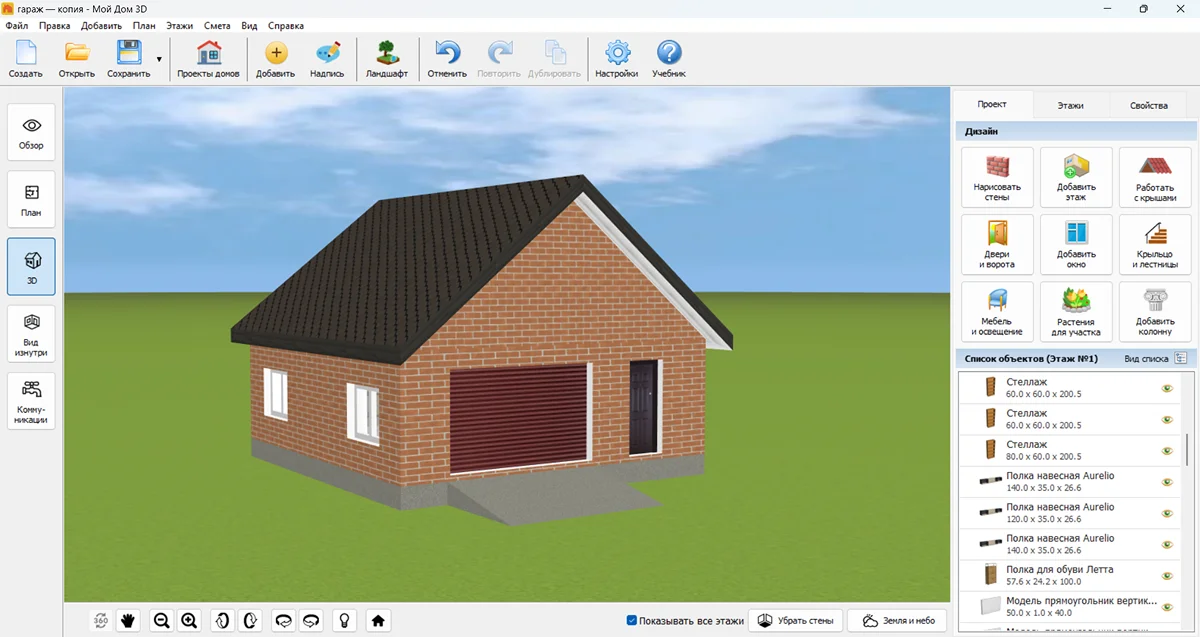Open the Проекты домов house projects icon

[208, 60]
